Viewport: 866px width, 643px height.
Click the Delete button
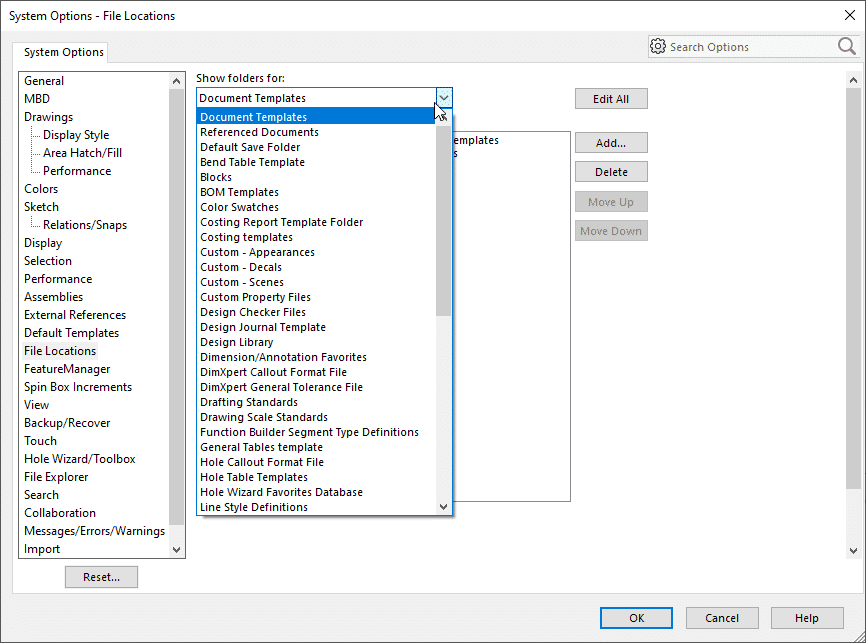[611, 172]
